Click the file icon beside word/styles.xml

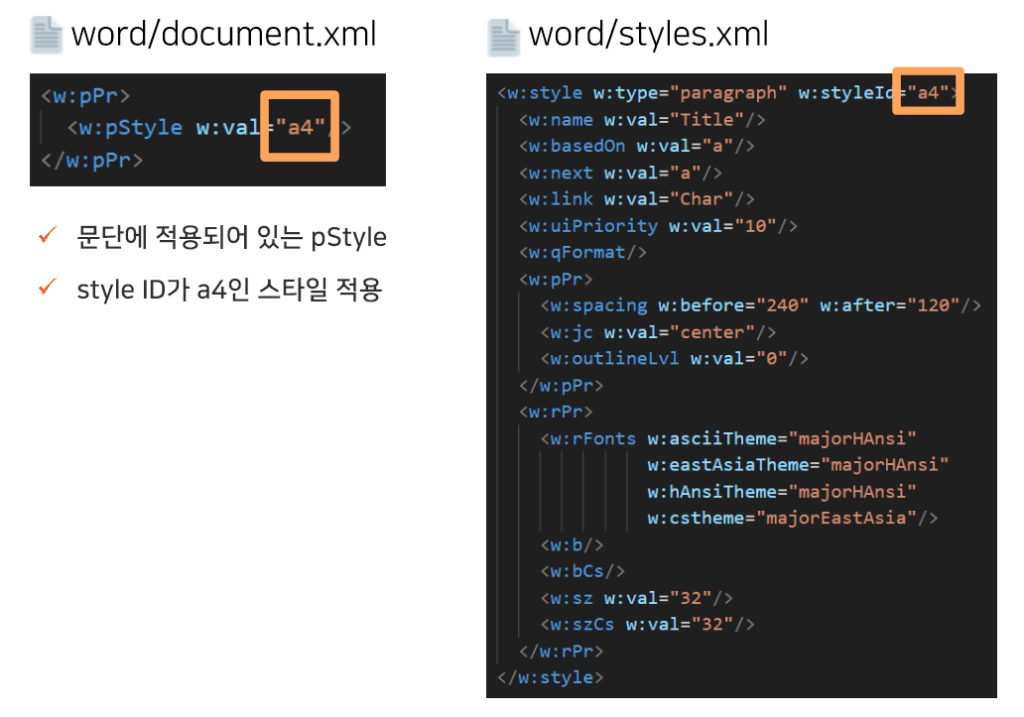pyautogui.click(x=504, y=35)
